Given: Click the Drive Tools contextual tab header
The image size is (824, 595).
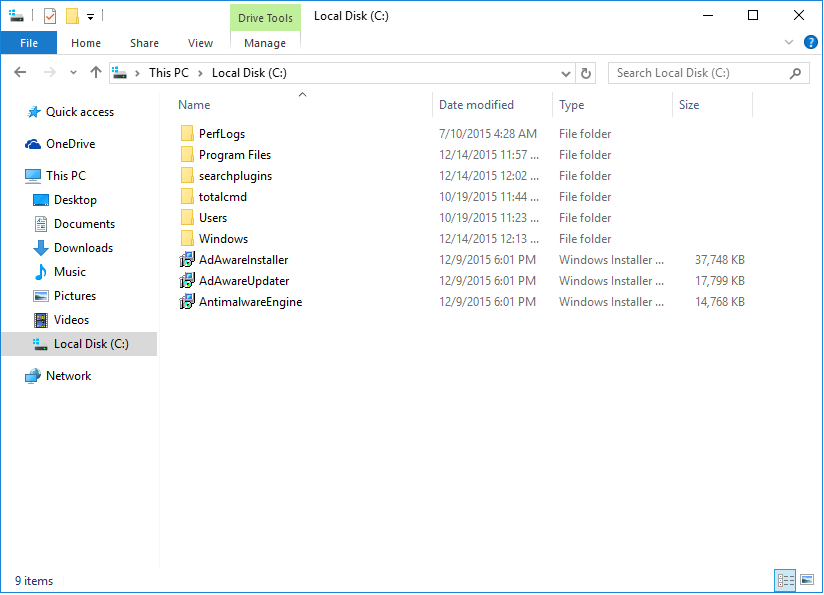Looking at the screenshot, I should (265, 18).
